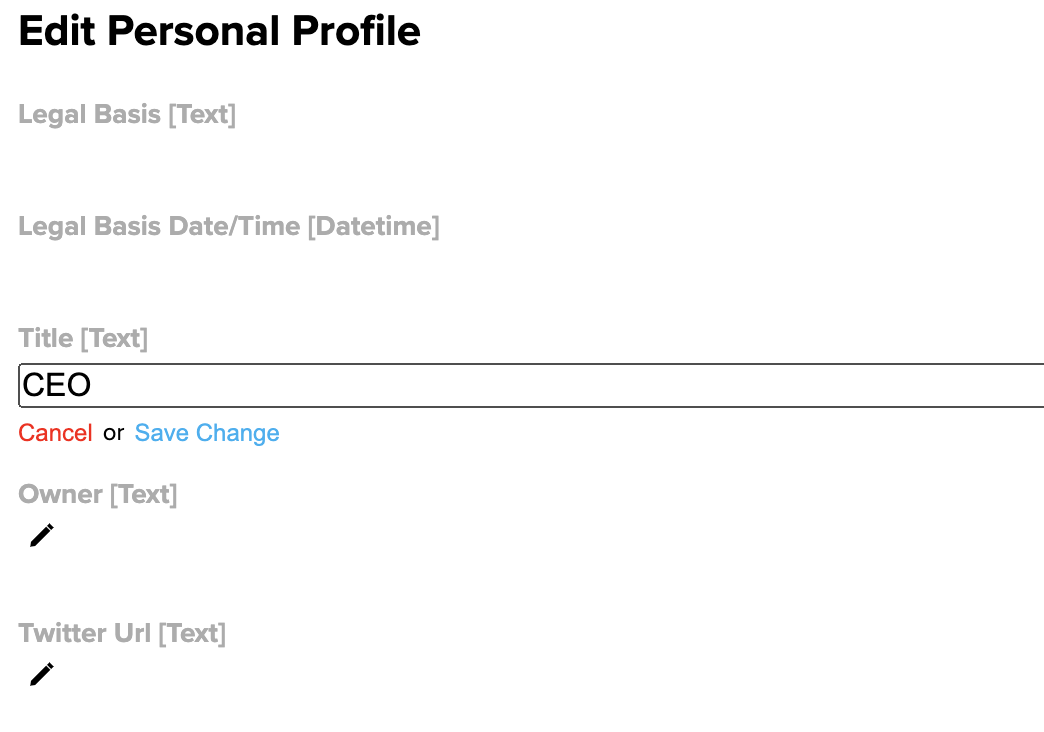The height and width of the screenshot is (732, 1044).
Task: Click the Legal Basis Date/Time [Datetime] label
Action: (x=228, y=227)
